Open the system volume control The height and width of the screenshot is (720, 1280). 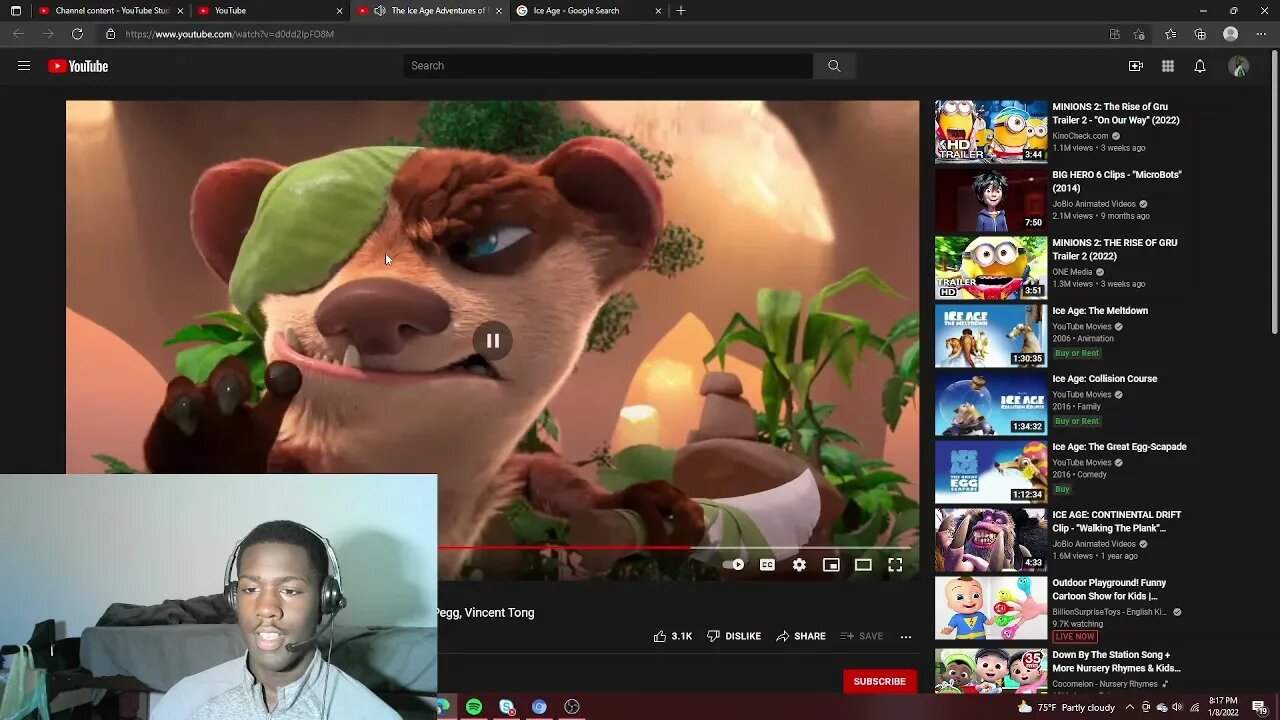pyautogui.click(x=1177, y=707)
